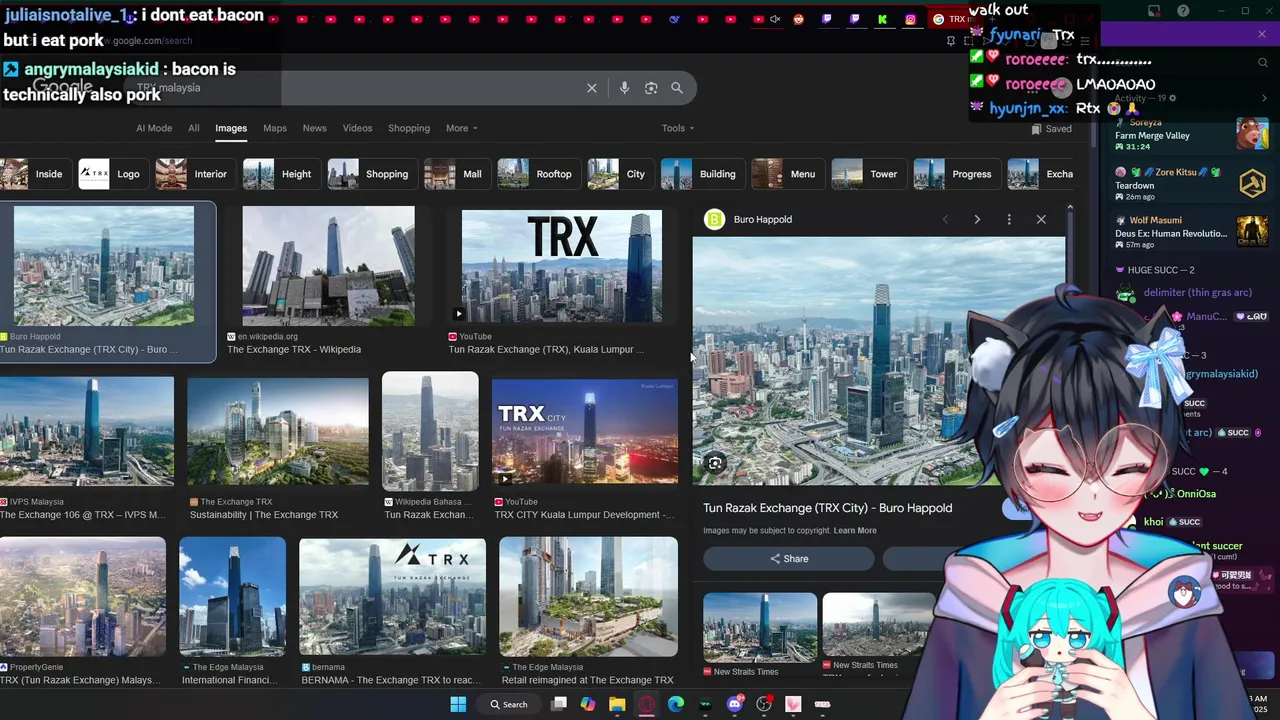Open Copilot from taskbar
1280x720 pixels.
click(x=588, y=704)
